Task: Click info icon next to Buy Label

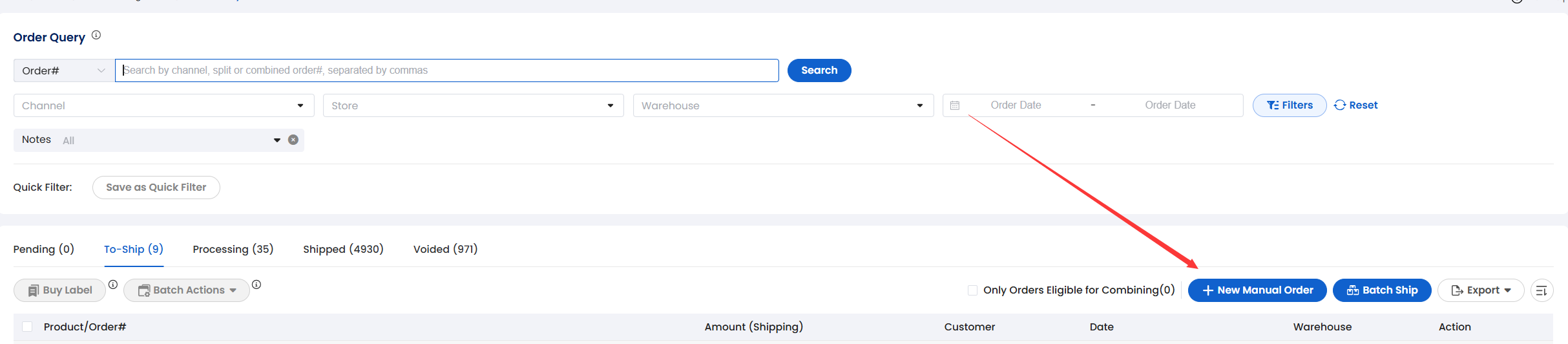Action: (113, 285)
